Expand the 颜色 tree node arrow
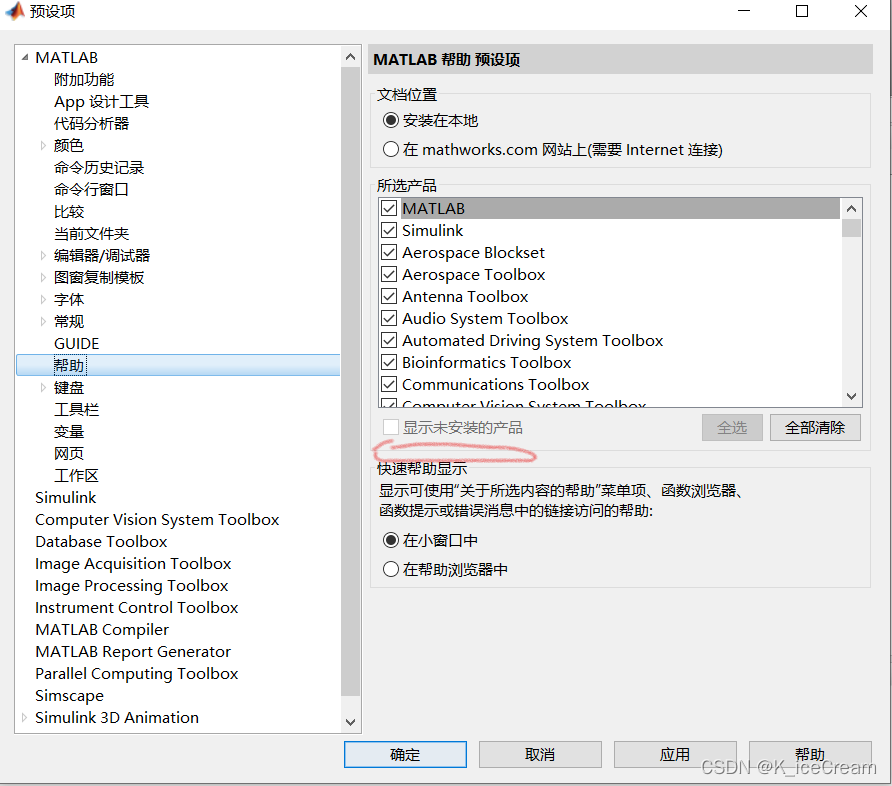Viewport: 892px width, 786px height. 43,146
